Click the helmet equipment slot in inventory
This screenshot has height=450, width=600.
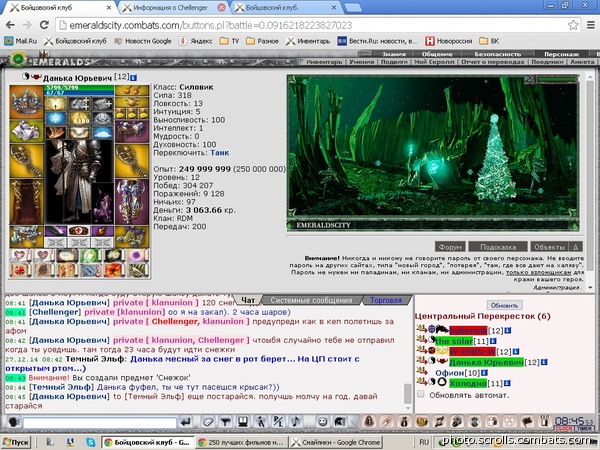click(26, 102)
